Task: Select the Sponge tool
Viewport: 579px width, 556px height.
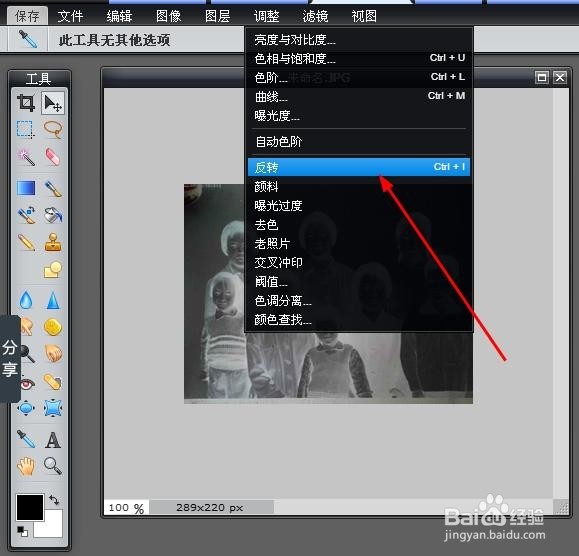Action: (x=53, y=327)
